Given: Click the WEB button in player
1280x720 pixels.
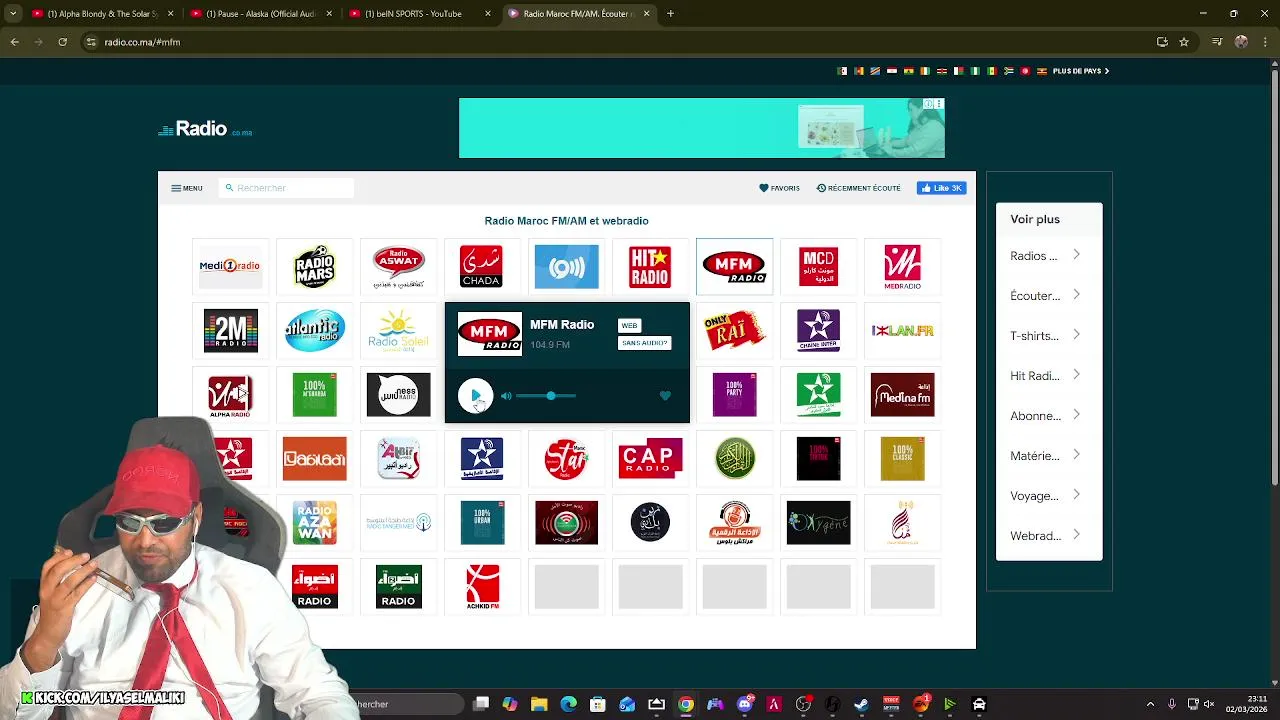Looking at the screenshot, I should pyautogui.click(x=629, y=325).
